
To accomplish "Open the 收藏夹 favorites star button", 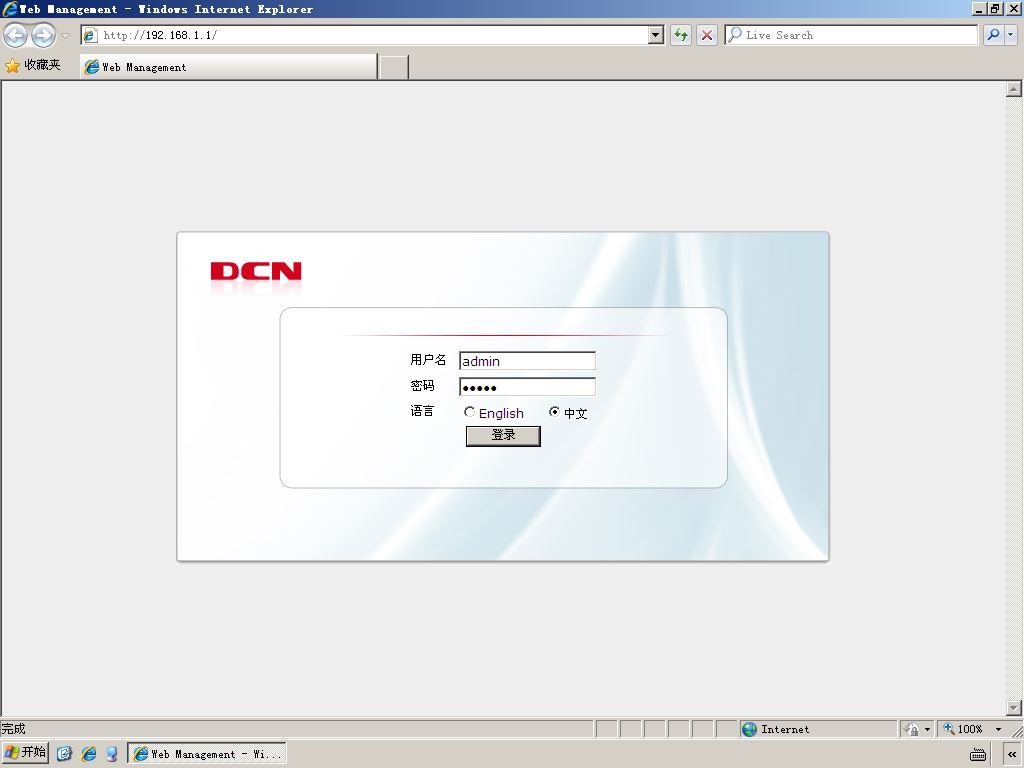I will (33, 65).
